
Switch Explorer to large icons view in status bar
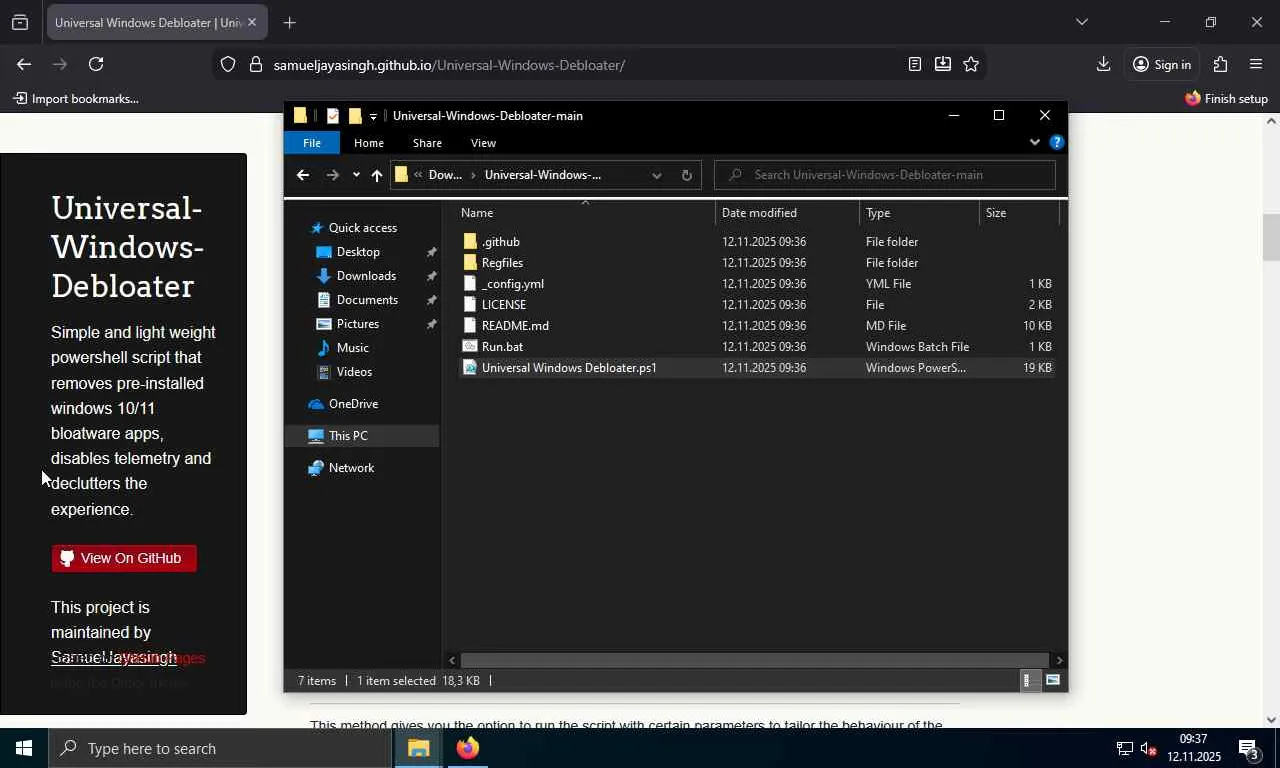tap(1053, 681)
